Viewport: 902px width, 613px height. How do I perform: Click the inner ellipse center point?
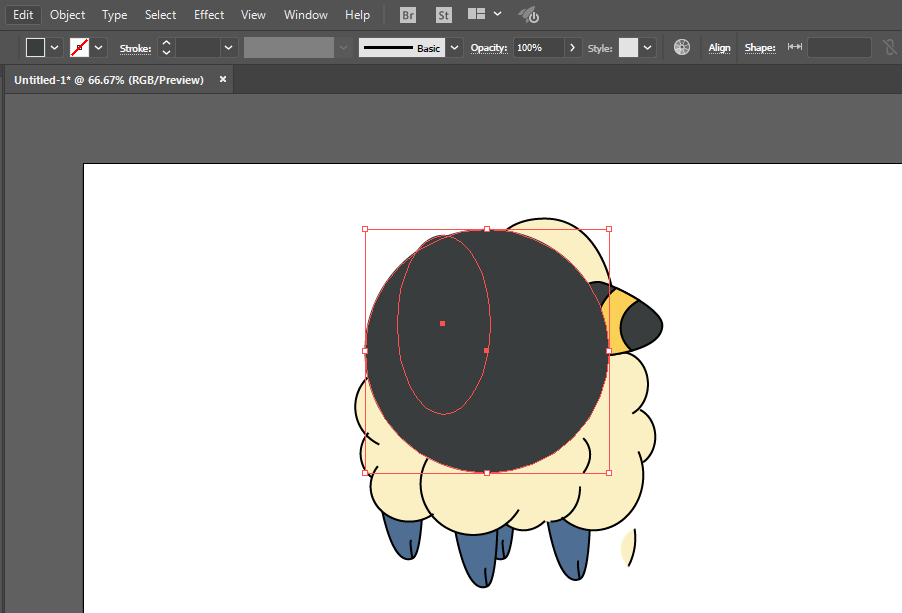(442, 324)
